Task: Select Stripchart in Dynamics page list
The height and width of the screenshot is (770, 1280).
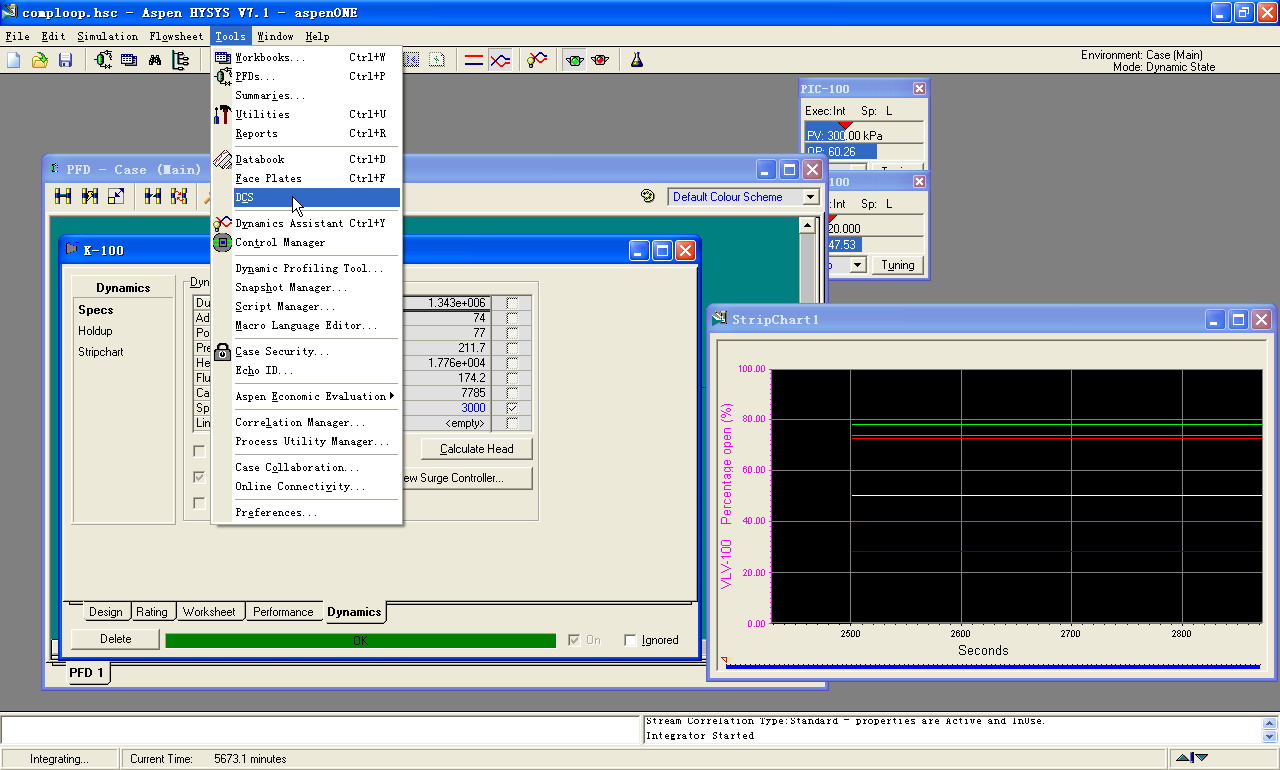Action: (101, 352)
